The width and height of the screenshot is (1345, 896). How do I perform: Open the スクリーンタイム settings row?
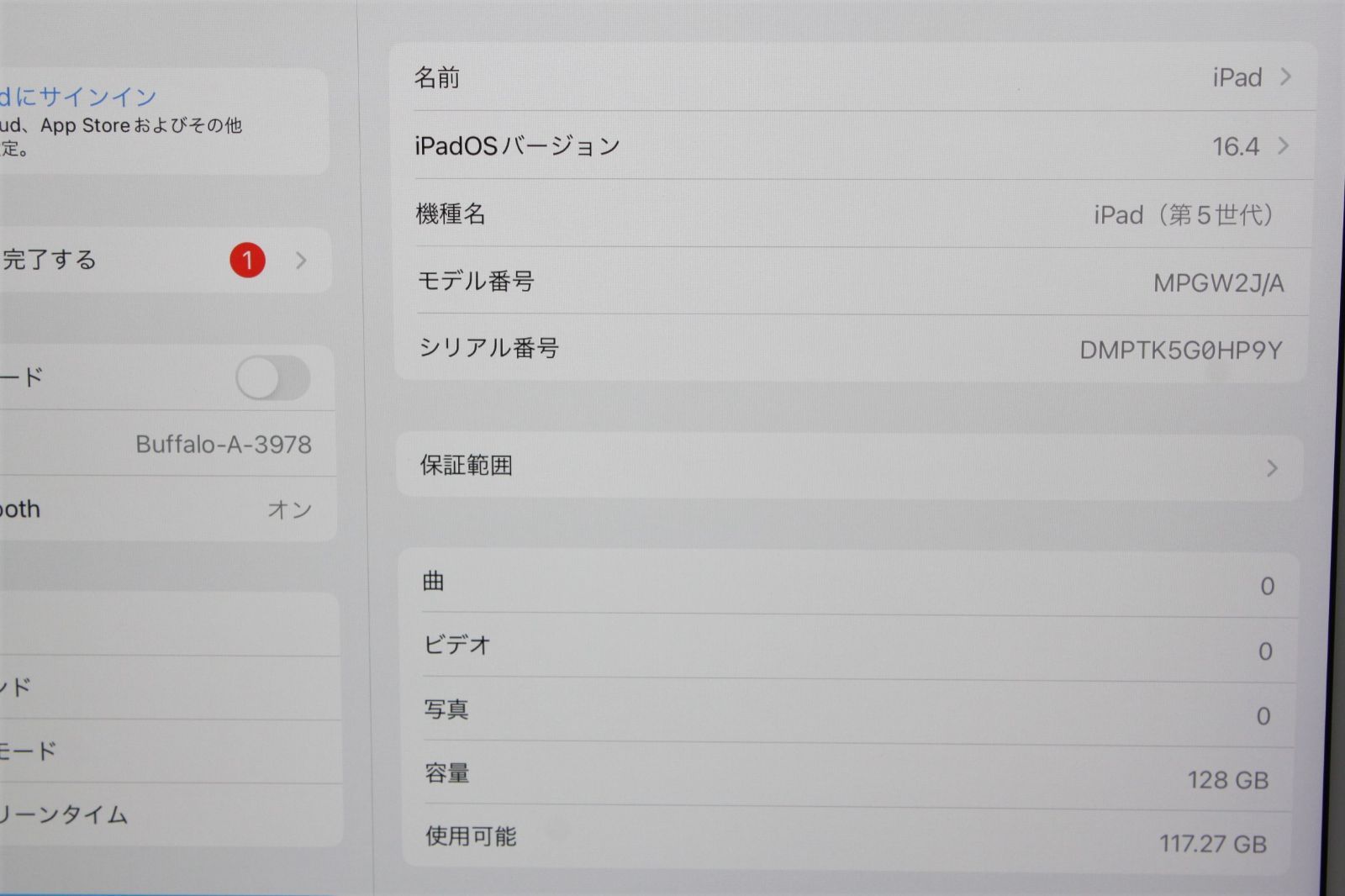point(171,815)
